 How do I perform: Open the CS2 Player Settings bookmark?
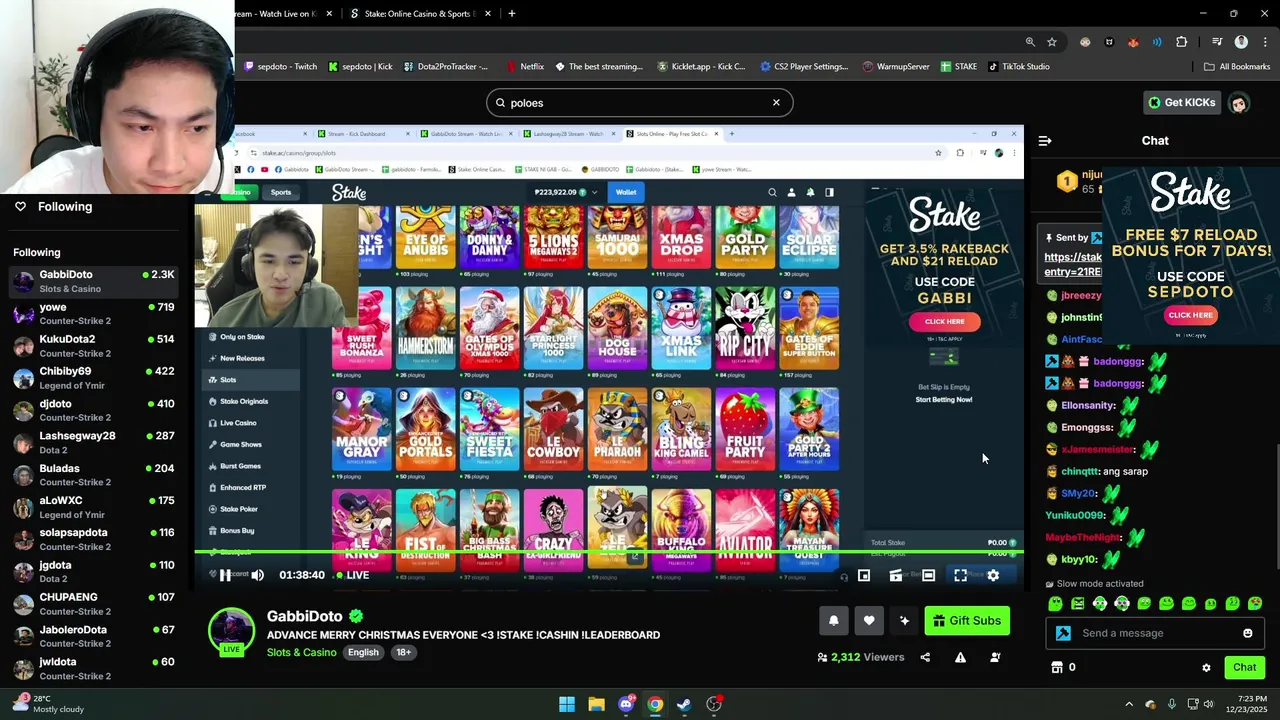click(x=804, y=67)
